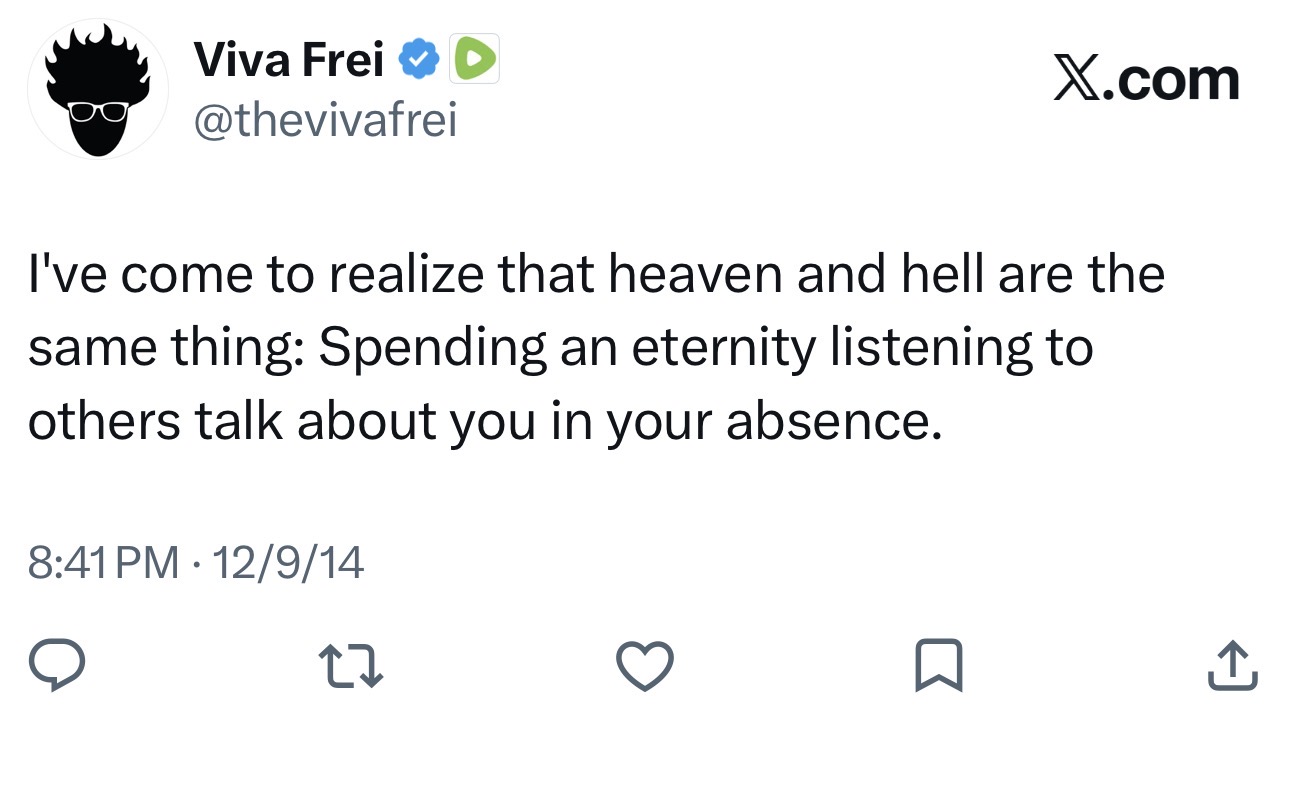Click the 8:41 PM timestamp
Screen dimensions: 1290x809
coord(104,565)
